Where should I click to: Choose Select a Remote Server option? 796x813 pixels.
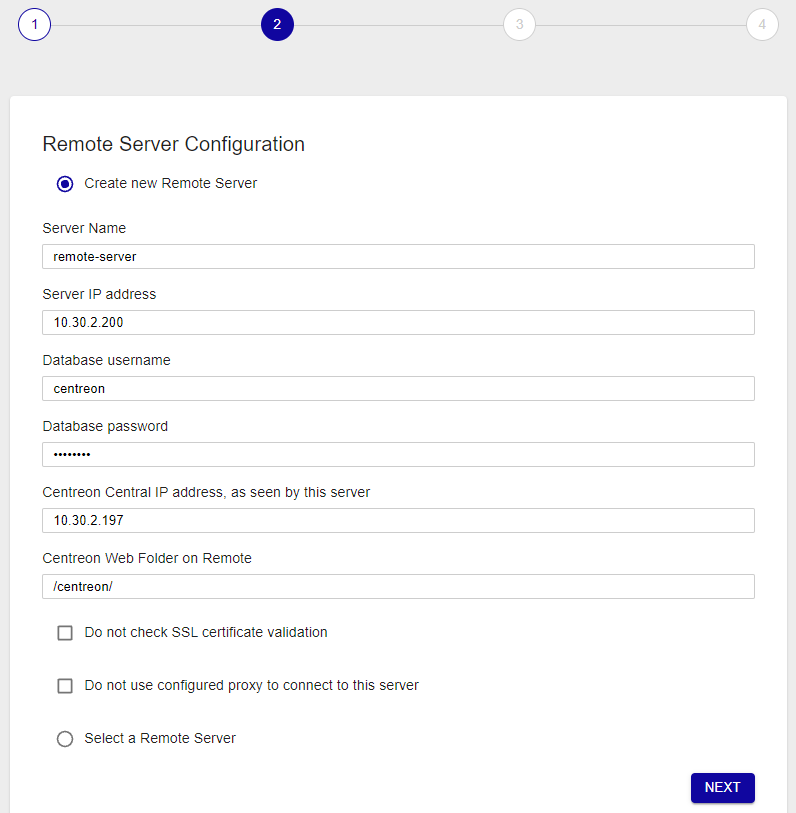[x=65, y=738]
